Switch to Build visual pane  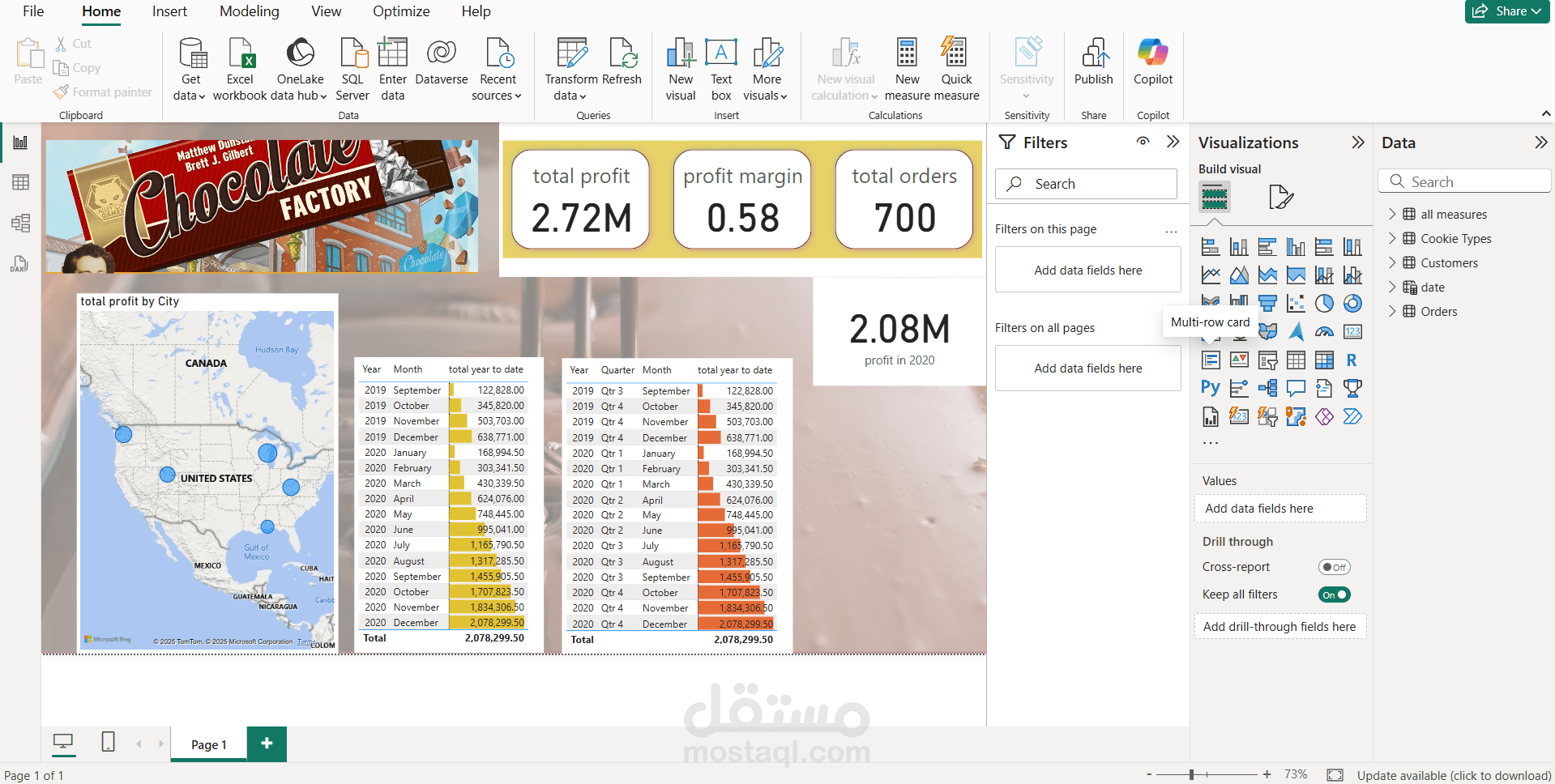pyautogui.click(x=1214, y=197)
